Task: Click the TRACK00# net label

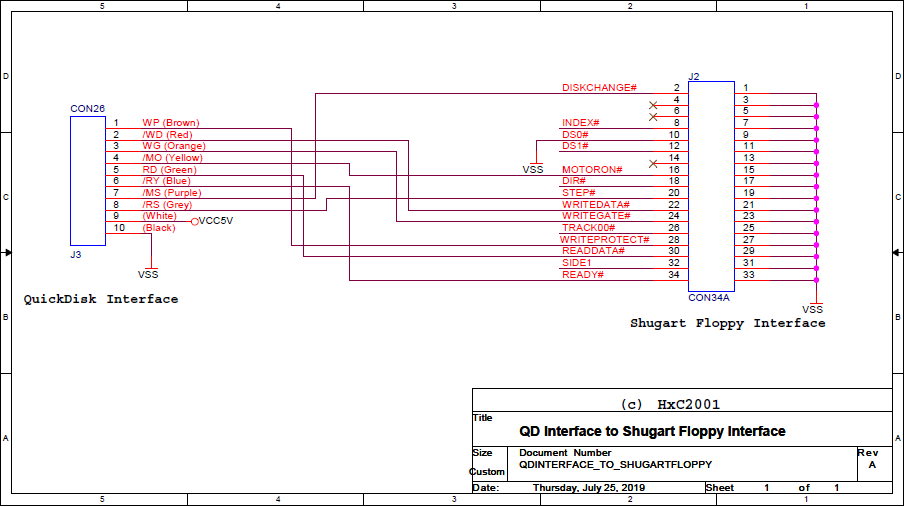Action: coord(589,228)
